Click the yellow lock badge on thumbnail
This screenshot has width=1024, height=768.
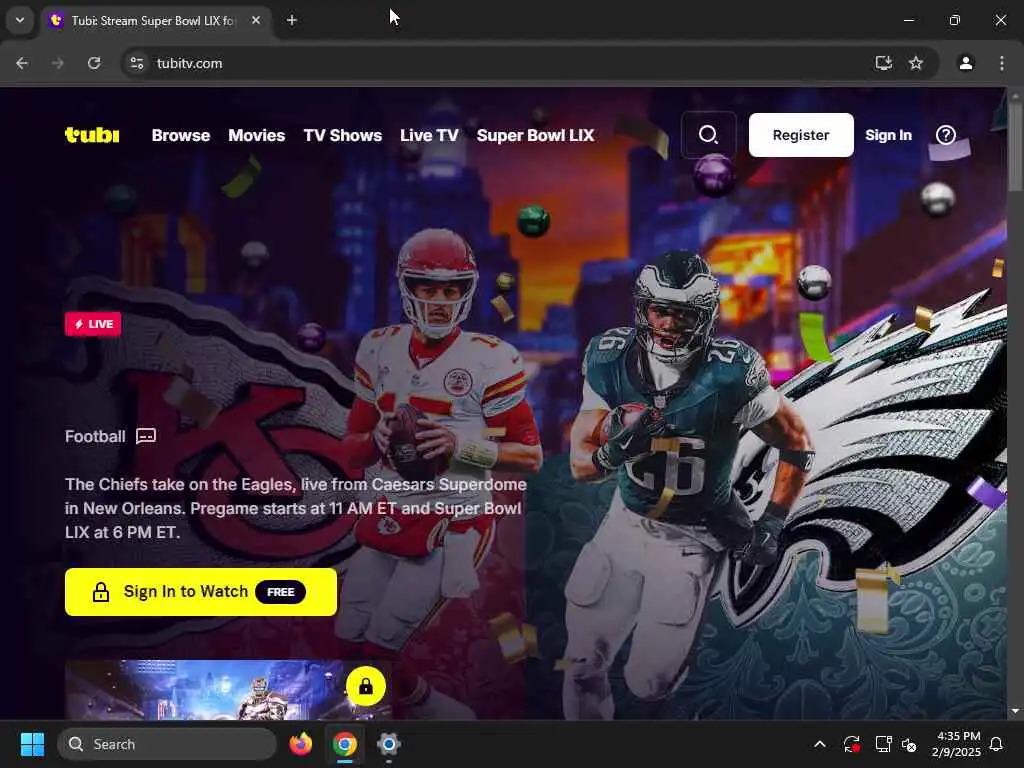[366, 686]
